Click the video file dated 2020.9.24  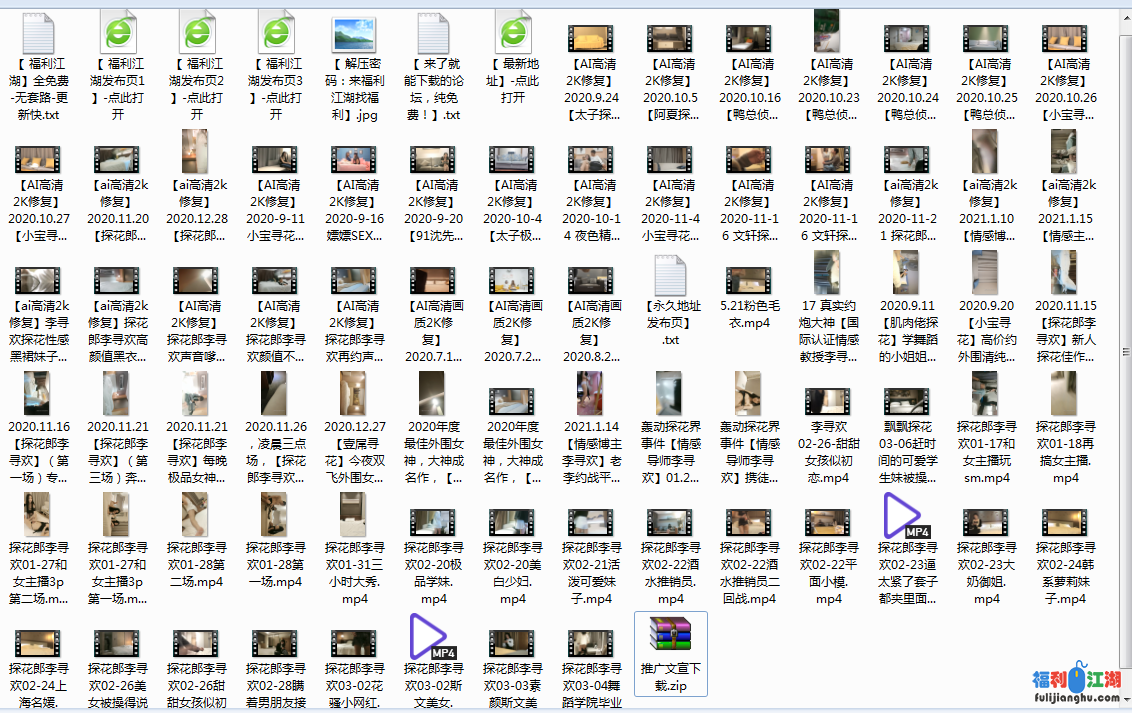(591, 38)
